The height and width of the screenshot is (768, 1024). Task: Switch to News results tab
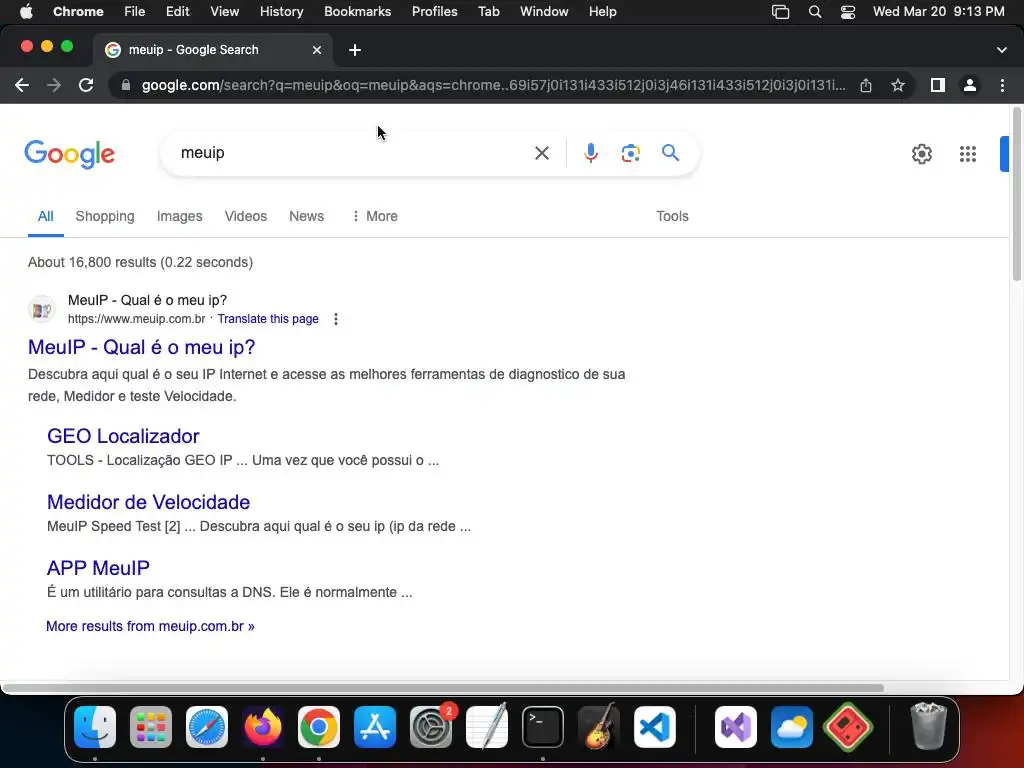[x=306, y=216]
